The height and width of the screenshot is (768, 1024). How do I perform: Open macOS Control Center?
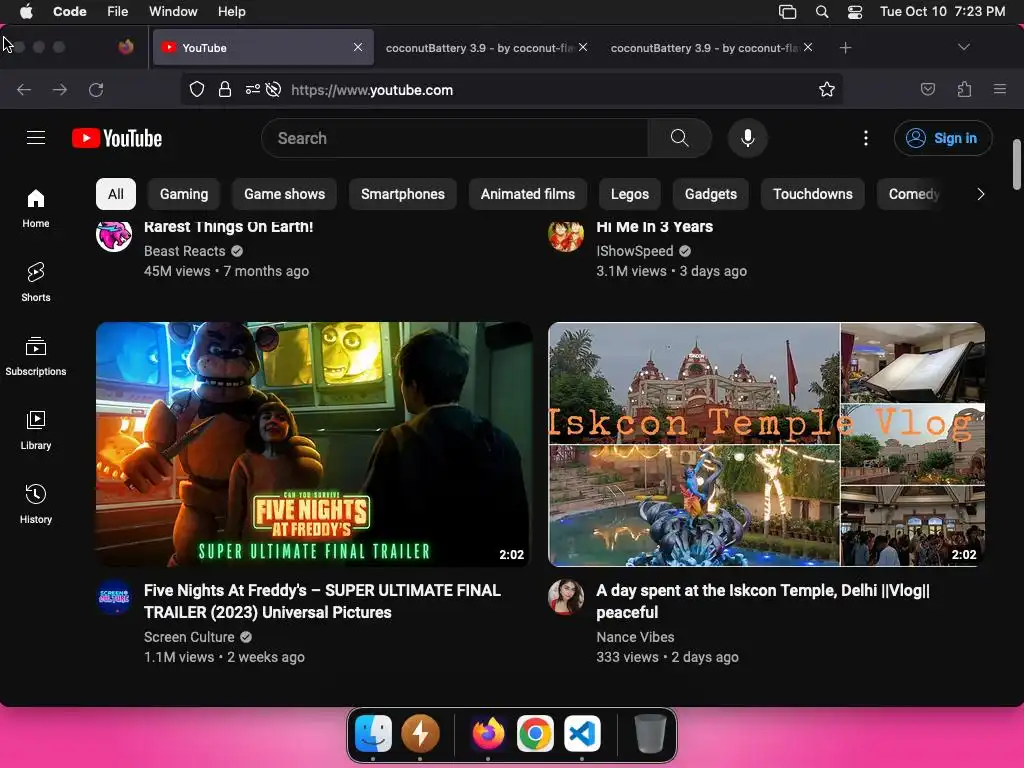[855, 12]
